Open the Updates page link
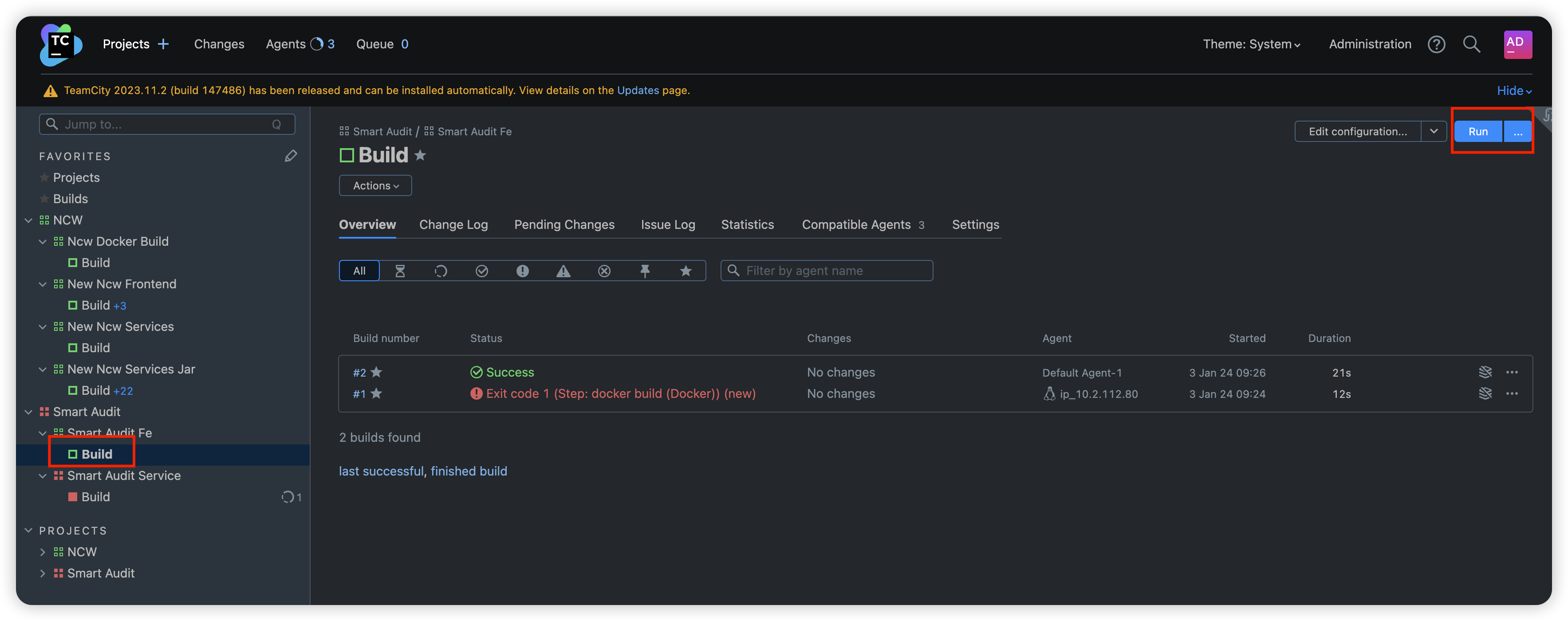The width and height of the screenshot is (1568, 621). tap(637, 90)
